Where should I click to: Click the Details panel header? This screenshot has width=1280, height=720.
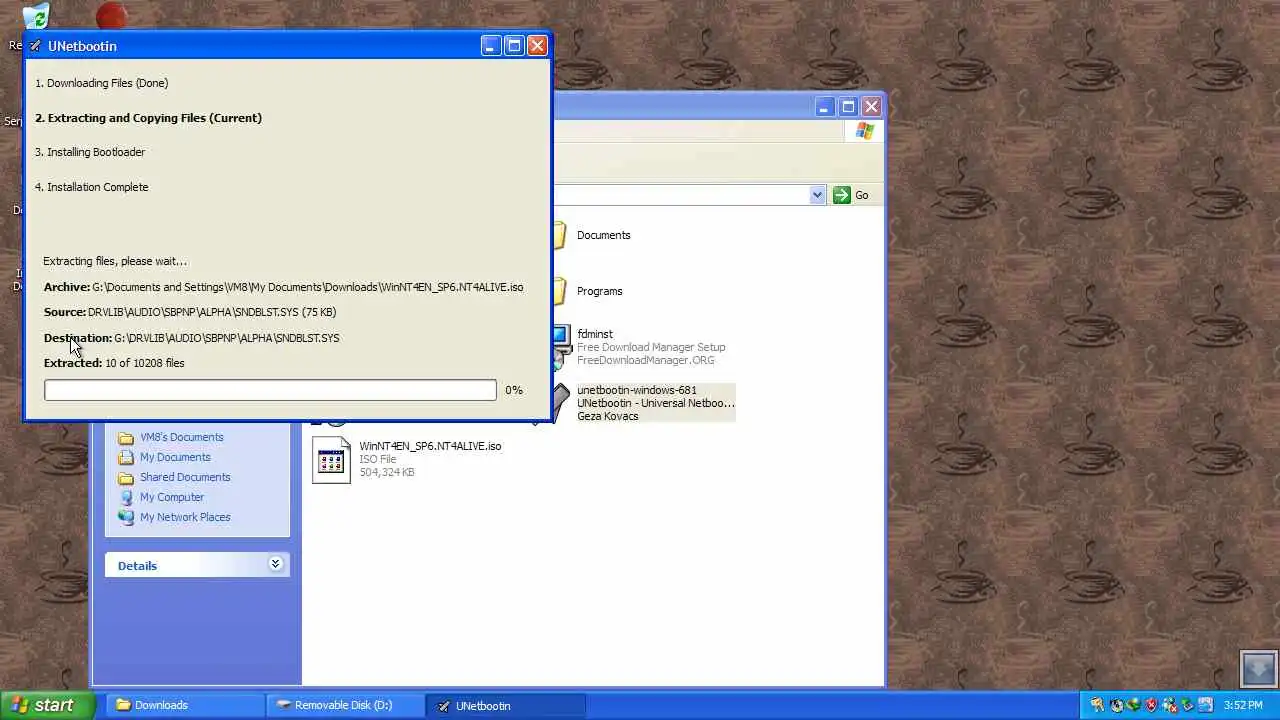click(x=197, y=565)
